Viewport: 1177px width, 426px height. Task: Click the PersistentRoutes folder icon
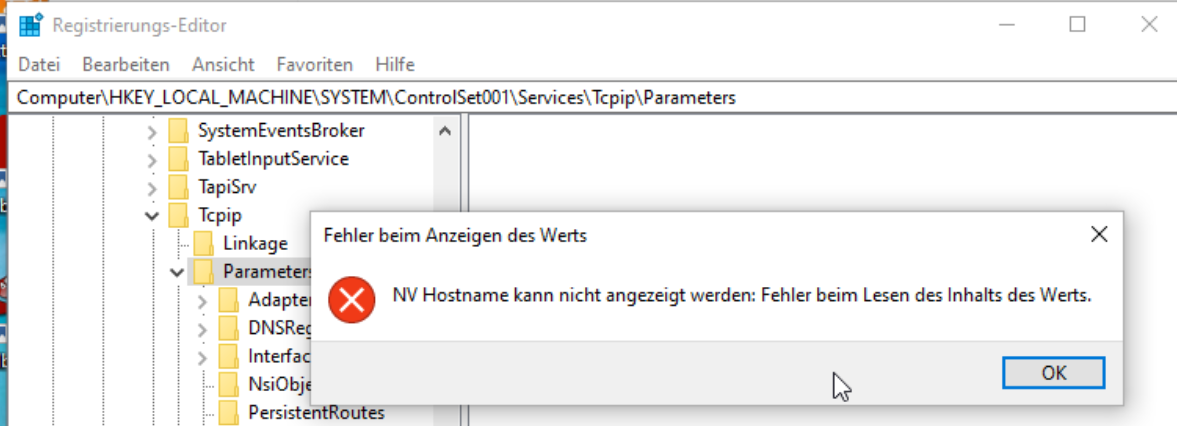click(x=229, y=412)
